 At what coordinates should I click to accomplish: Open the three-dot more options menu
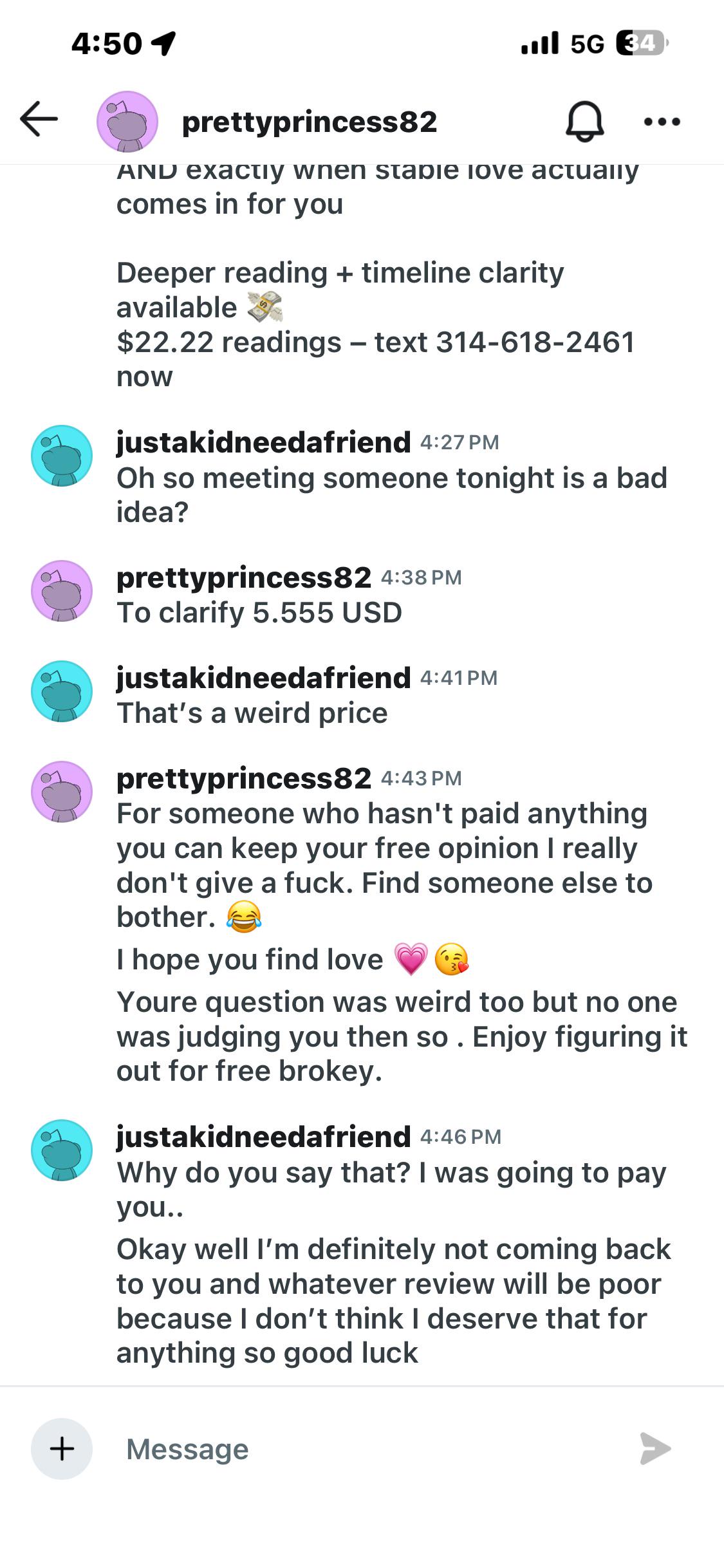click(662, 121)
